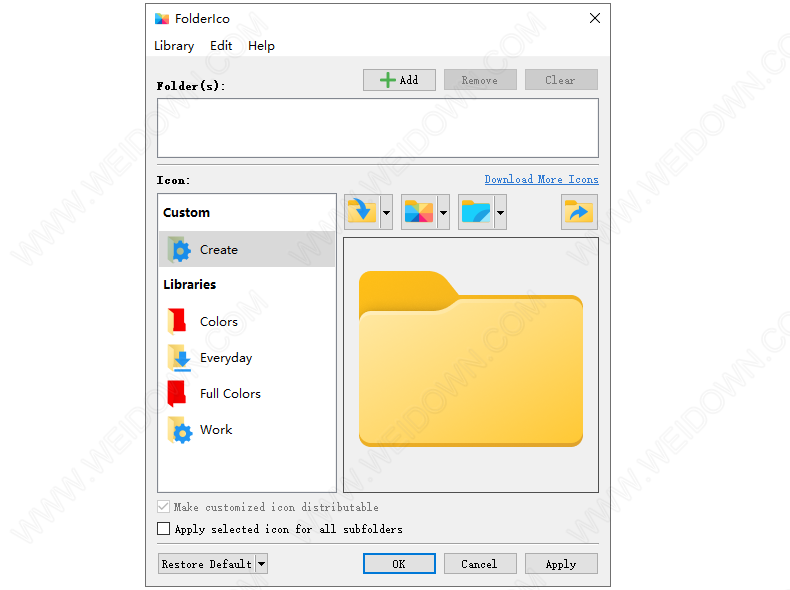Click the Apply button
Viewport: 790px width, 590px height.
(x=561, y=564)
